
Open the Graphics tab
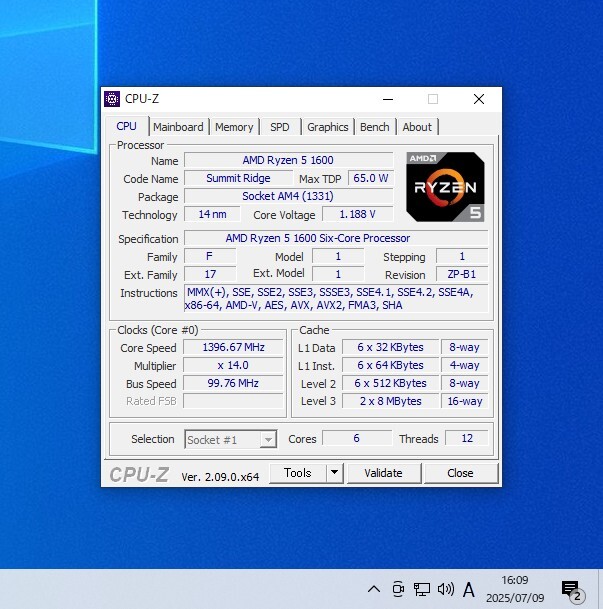click(328, 127)
